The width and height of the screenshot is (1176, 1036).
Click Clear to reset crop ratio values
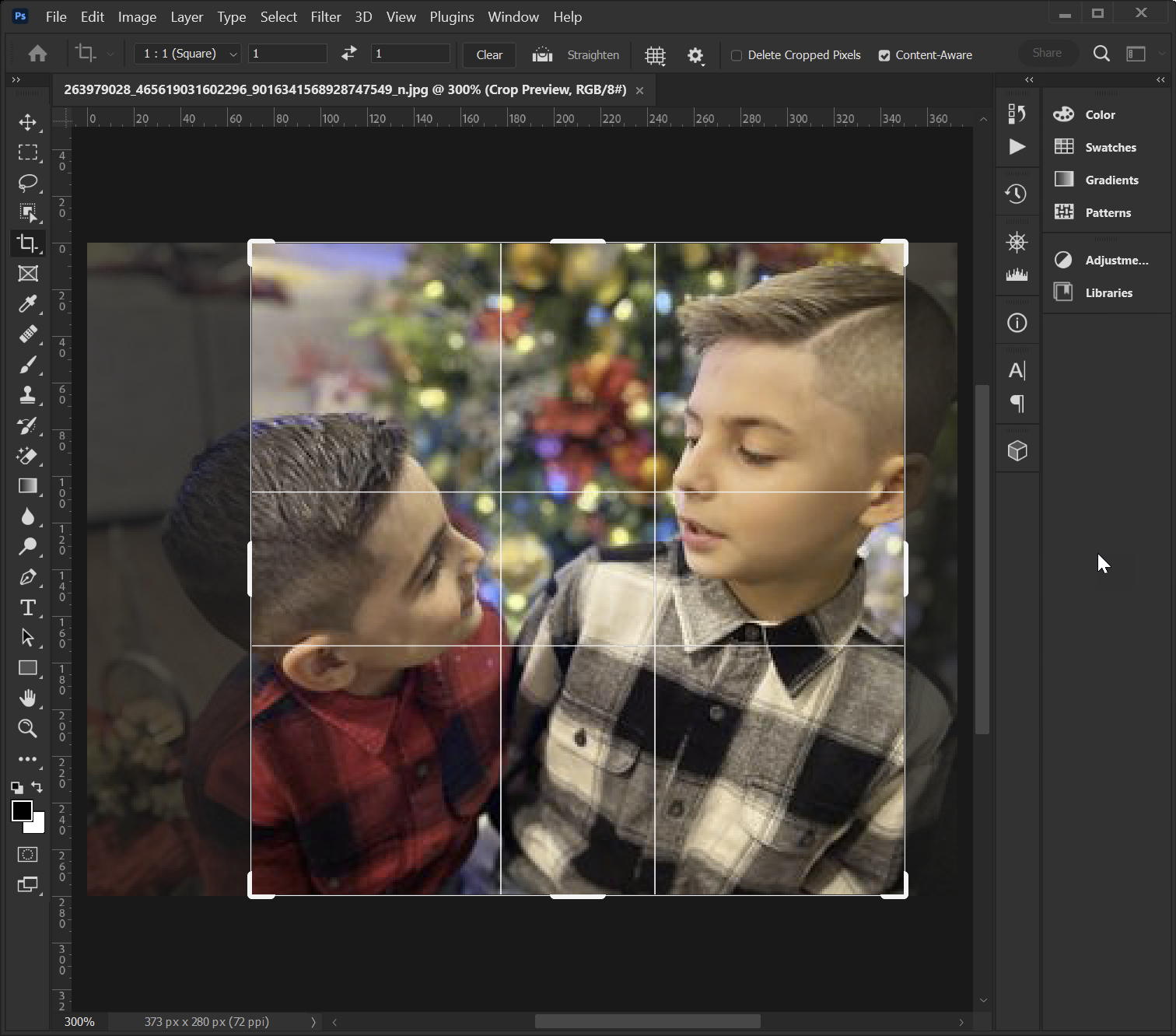tap(488, 54)
